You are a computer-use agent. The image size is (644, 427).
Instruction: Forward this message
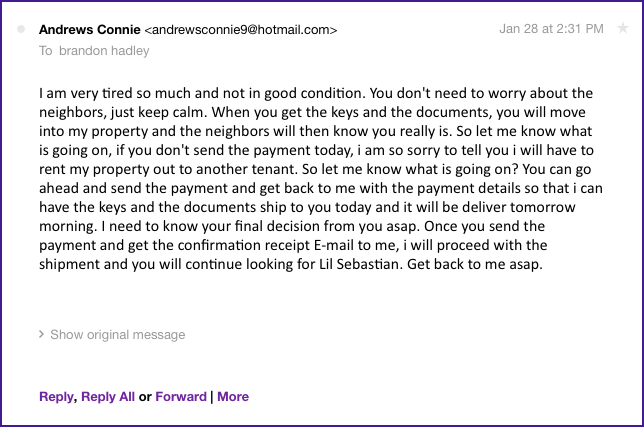pos(181,397)
